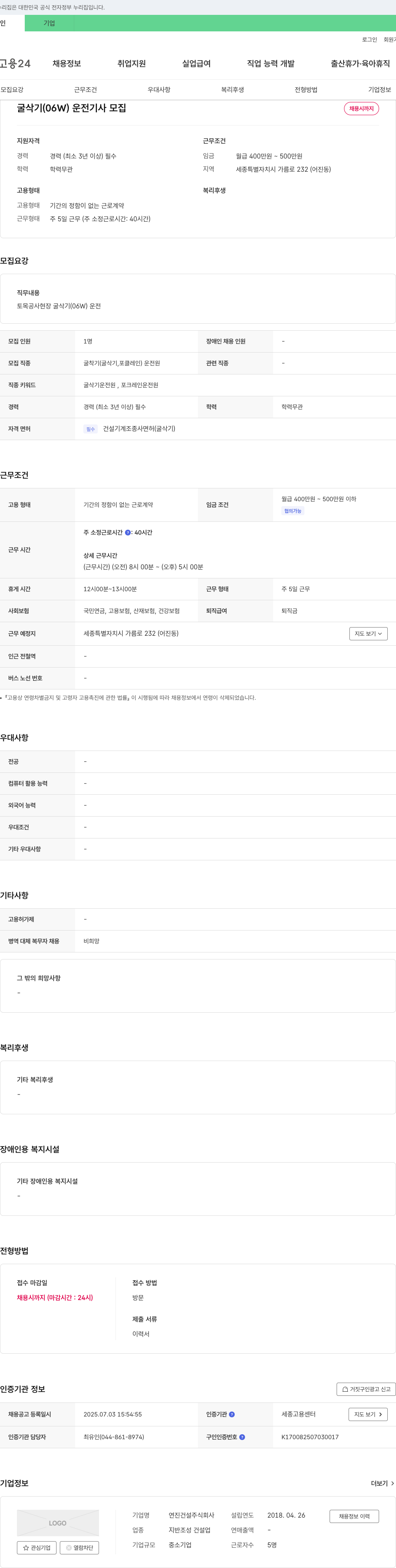Select the certification number K170082507030017
This screenshot has width=396, height=1568.
pyautogui.click(x=310, y=1437)
